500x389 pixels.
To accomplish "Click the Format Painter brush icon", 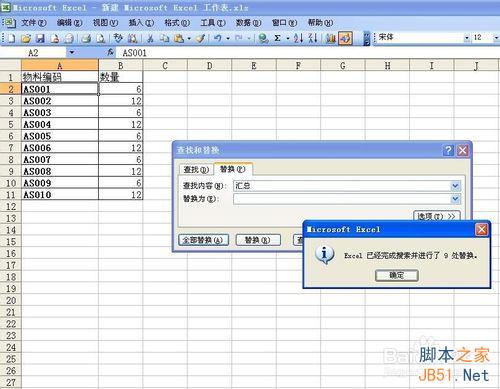I will 200,38.
